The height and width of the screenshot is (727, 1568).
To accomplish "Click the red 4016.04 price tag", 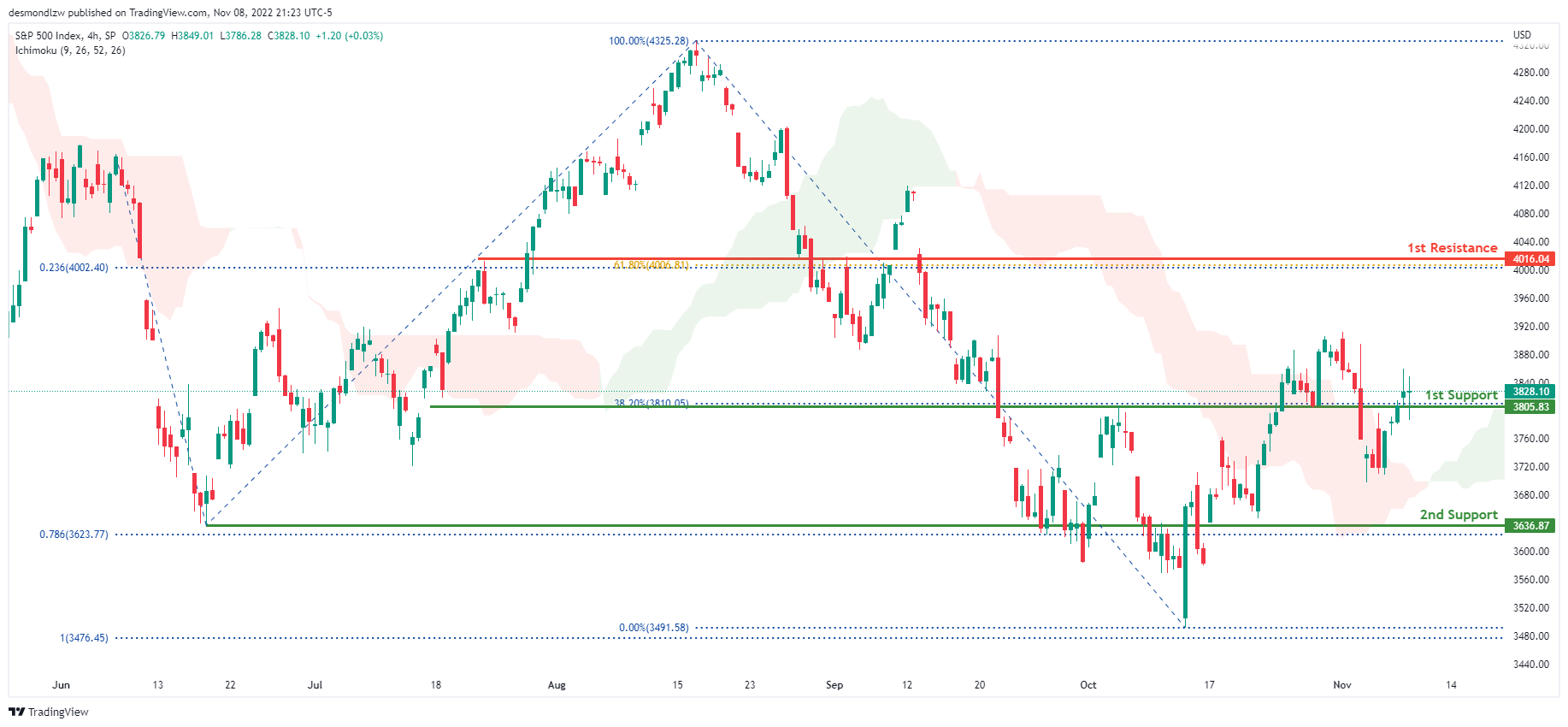I will click(1530, 259).
